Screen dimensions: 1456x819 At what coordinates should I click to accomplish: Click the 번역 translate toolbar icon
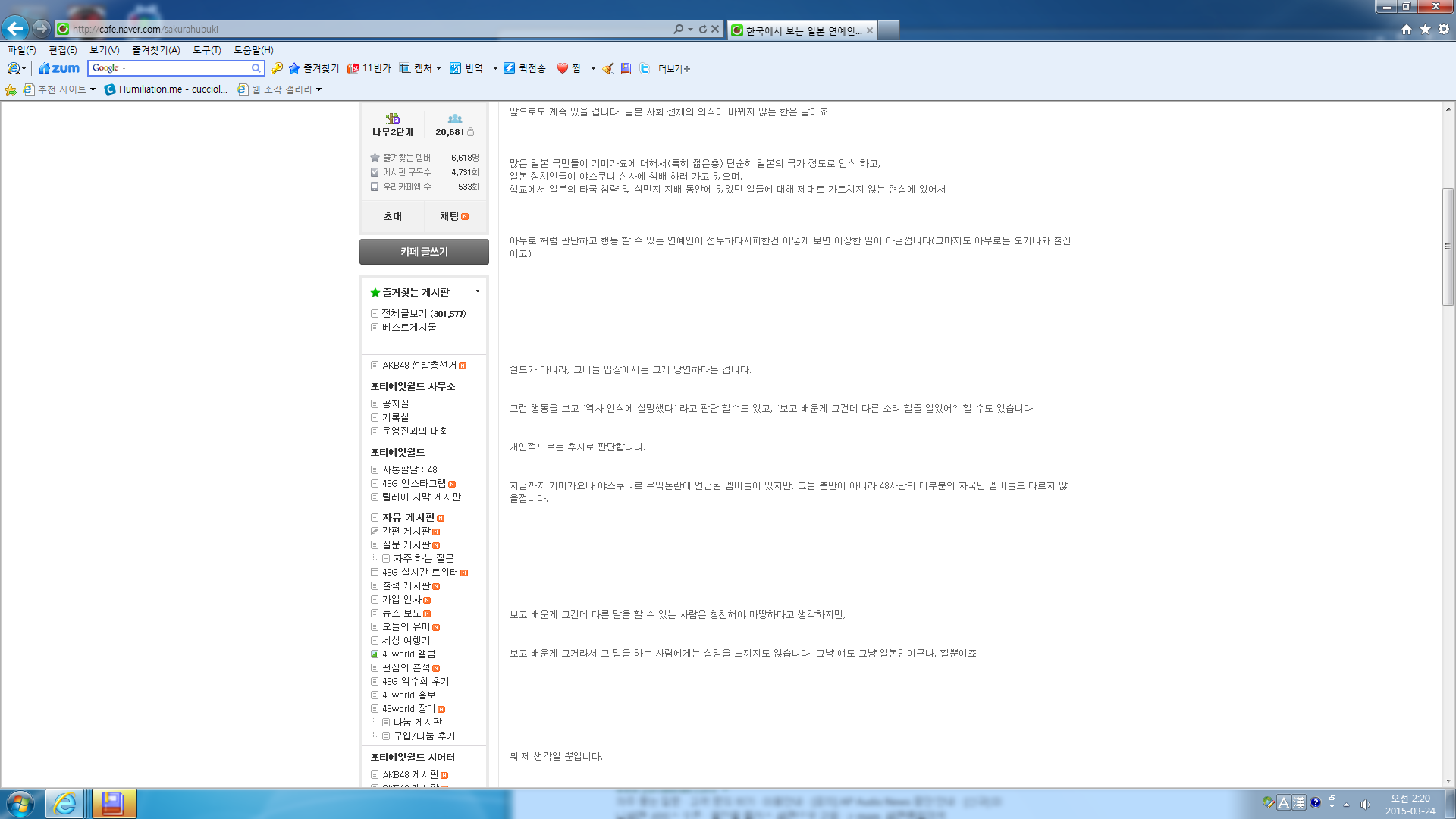click(x=456, y=68)
